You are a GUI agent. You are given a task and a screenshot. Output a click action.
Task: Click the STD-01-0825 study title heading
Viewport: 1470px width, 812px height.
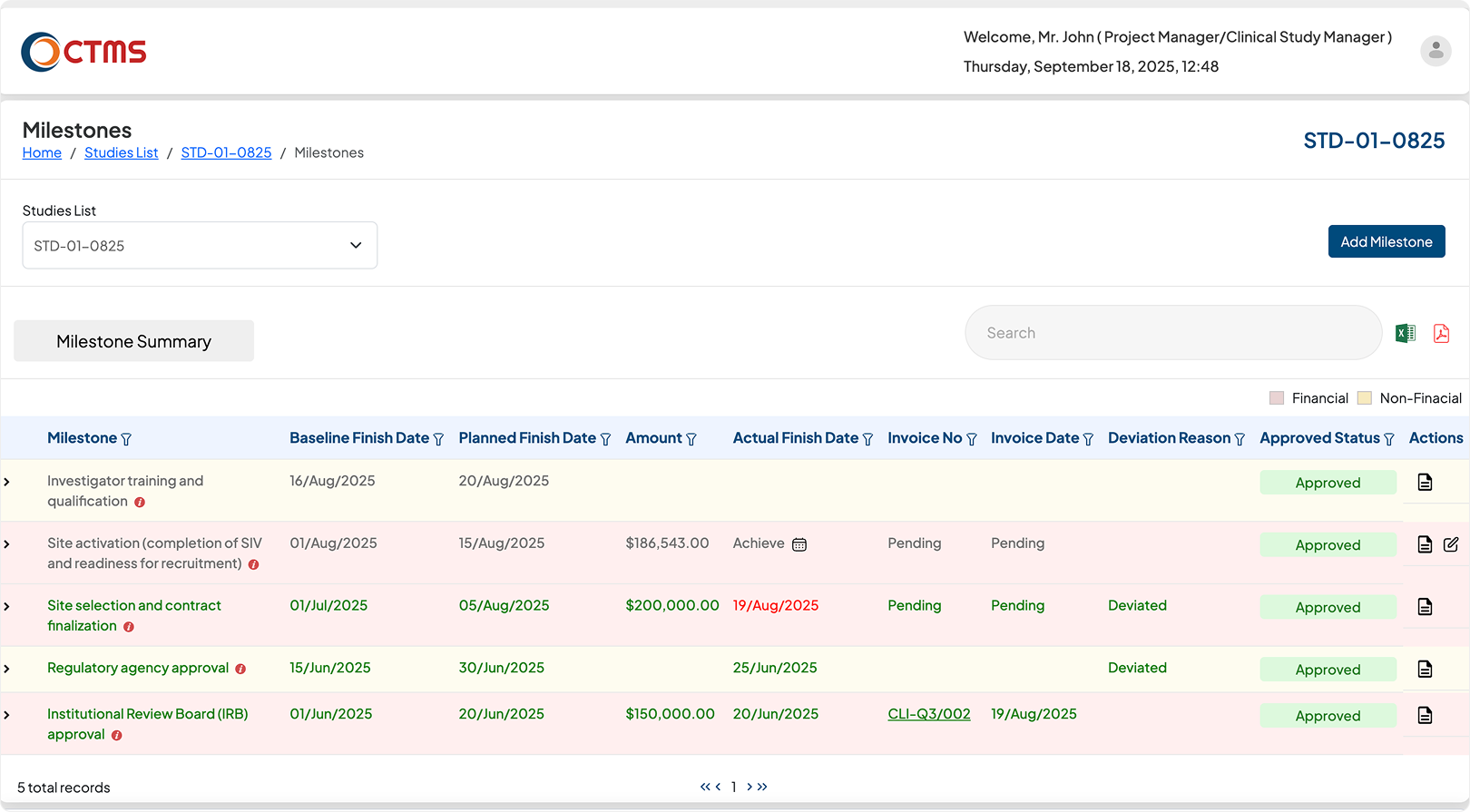click(x=1374, y=141)
